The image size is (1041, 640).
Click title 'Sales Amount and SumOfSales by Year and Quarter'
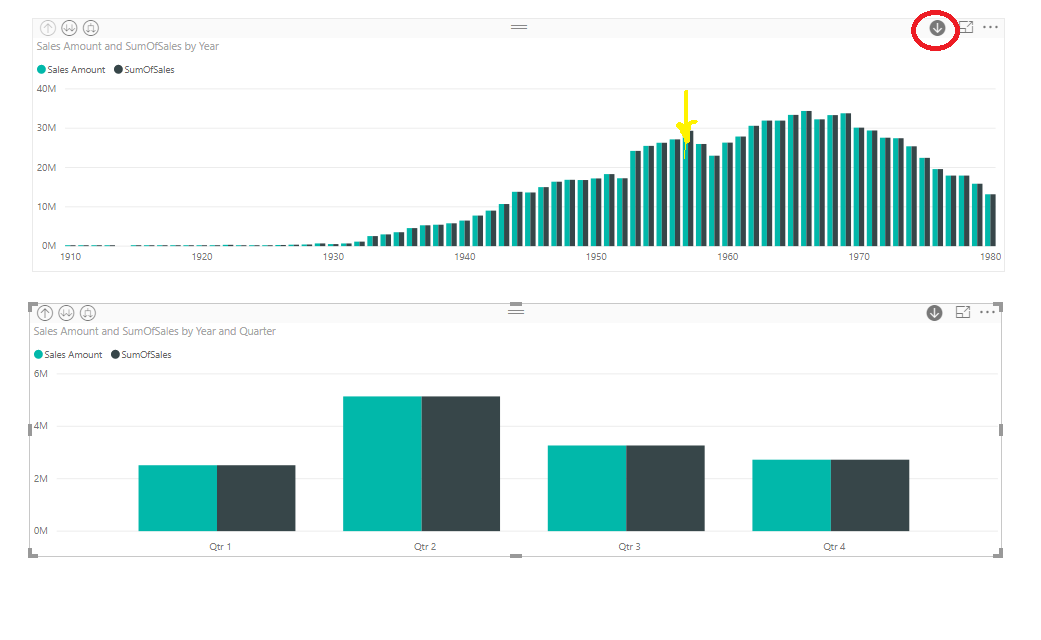coord(155,331)
